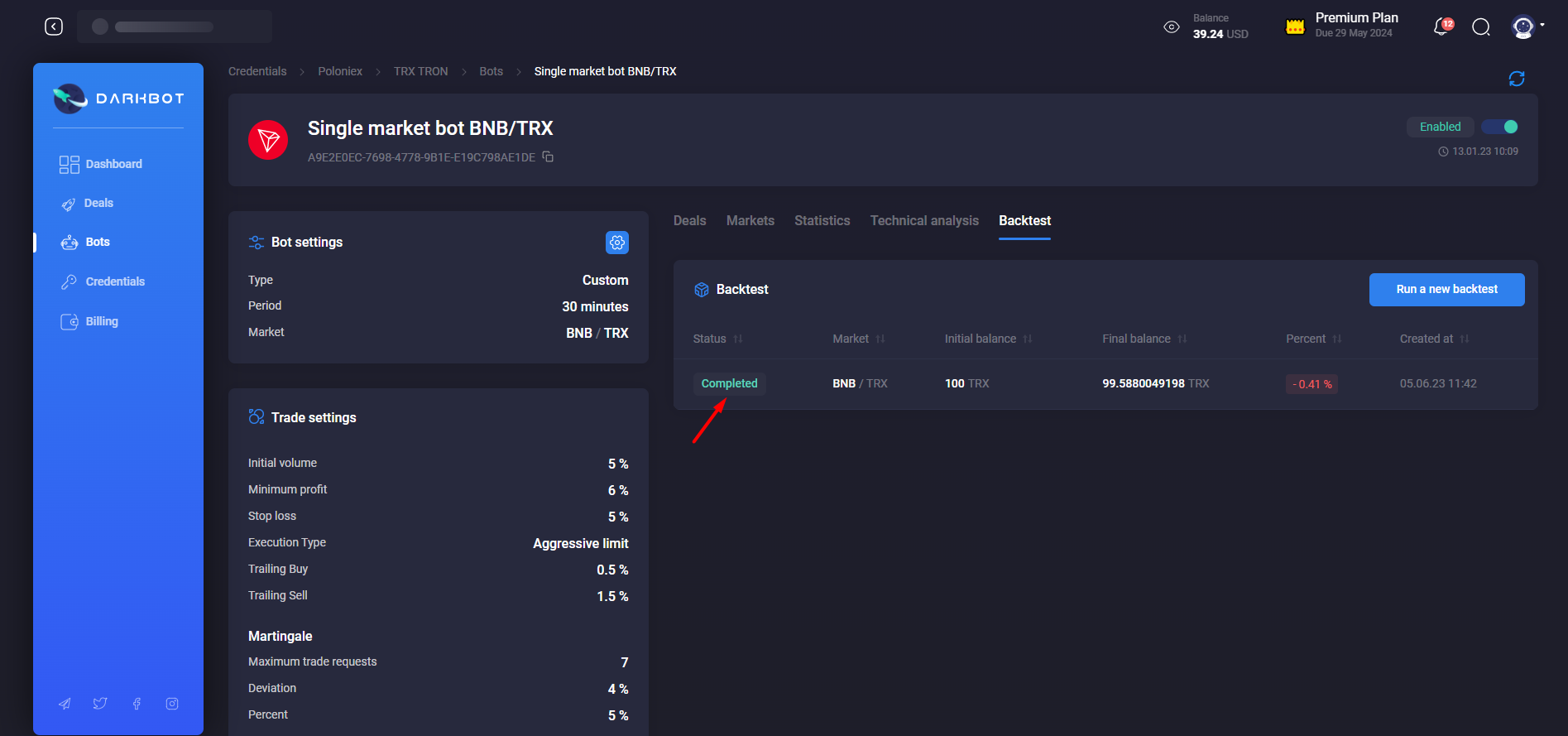The width and height of the screenshot is (1568, 736).
Task: Click the Backtest cube icon
Action: 702,290
